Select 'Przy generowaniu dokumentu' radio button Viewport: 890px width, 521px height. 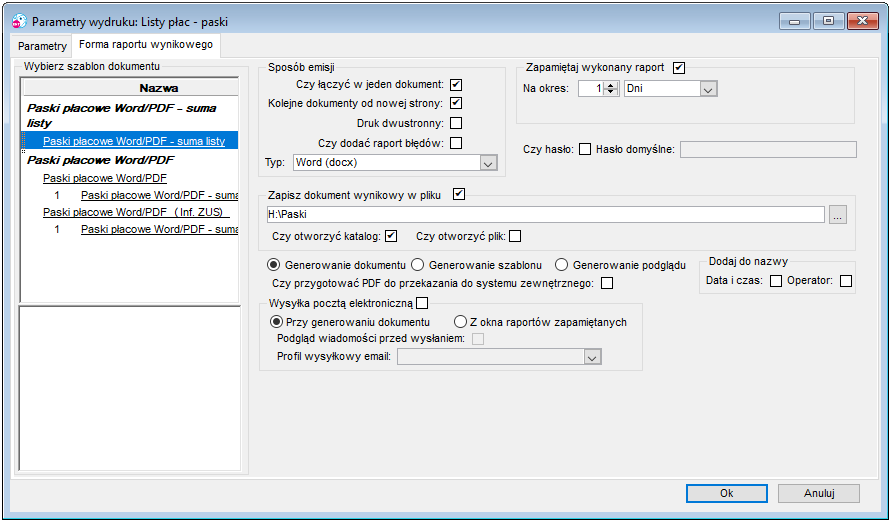point(276,322)
